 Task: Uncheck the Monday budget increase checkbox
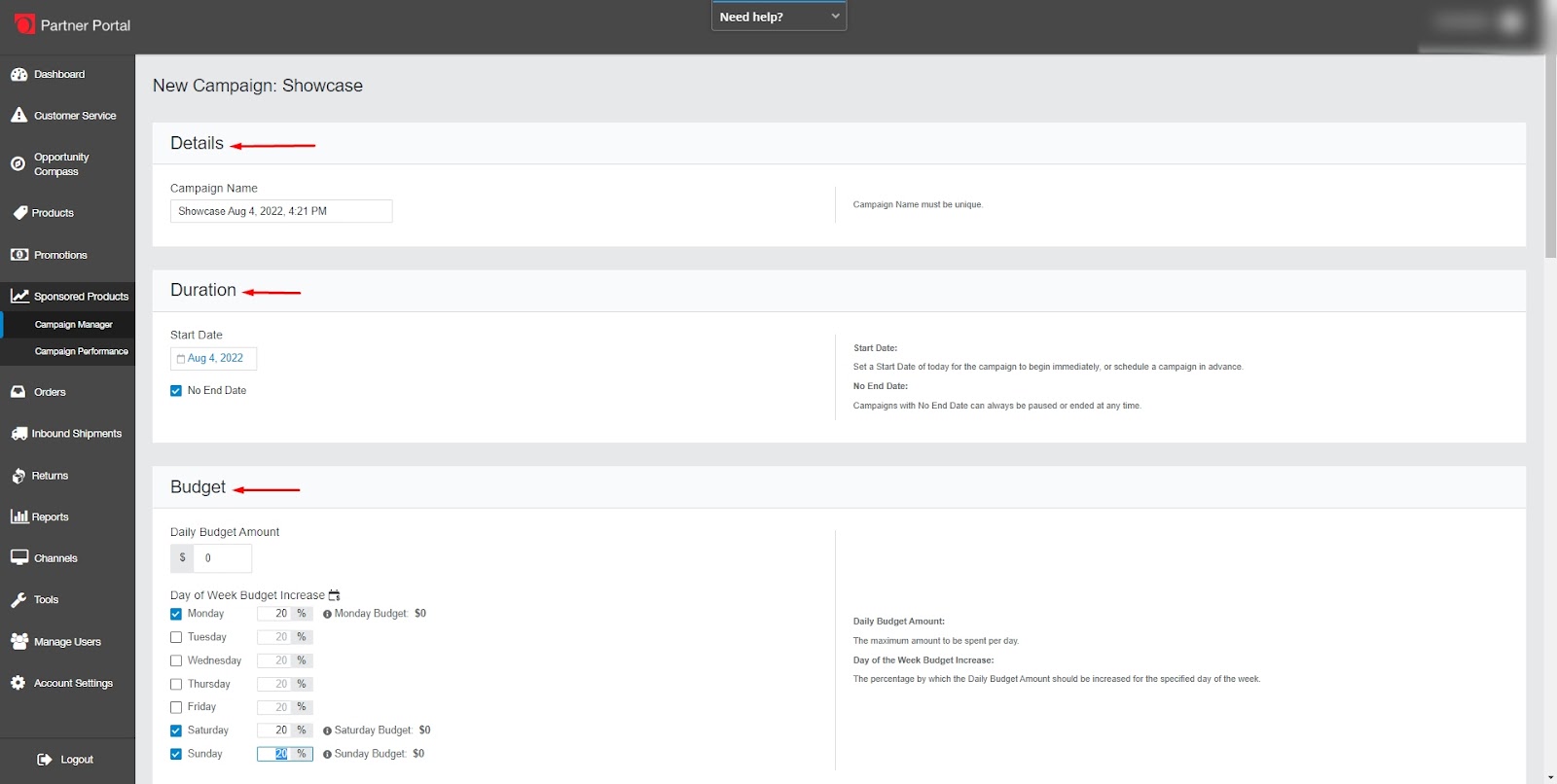pyautogui.click(x=176, y=614)
